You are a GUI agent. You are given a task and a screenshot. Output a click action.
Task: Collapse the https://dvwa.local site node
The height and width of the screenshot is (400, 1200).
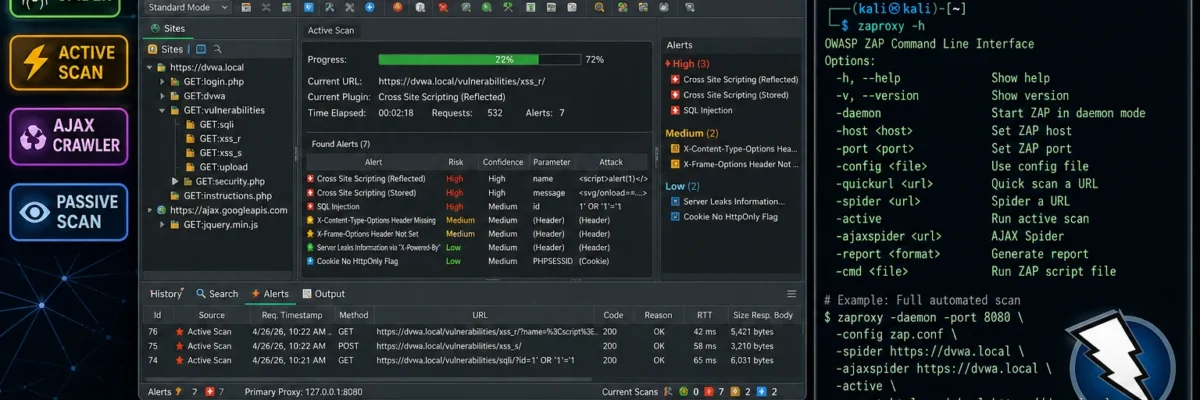(148, 68)
